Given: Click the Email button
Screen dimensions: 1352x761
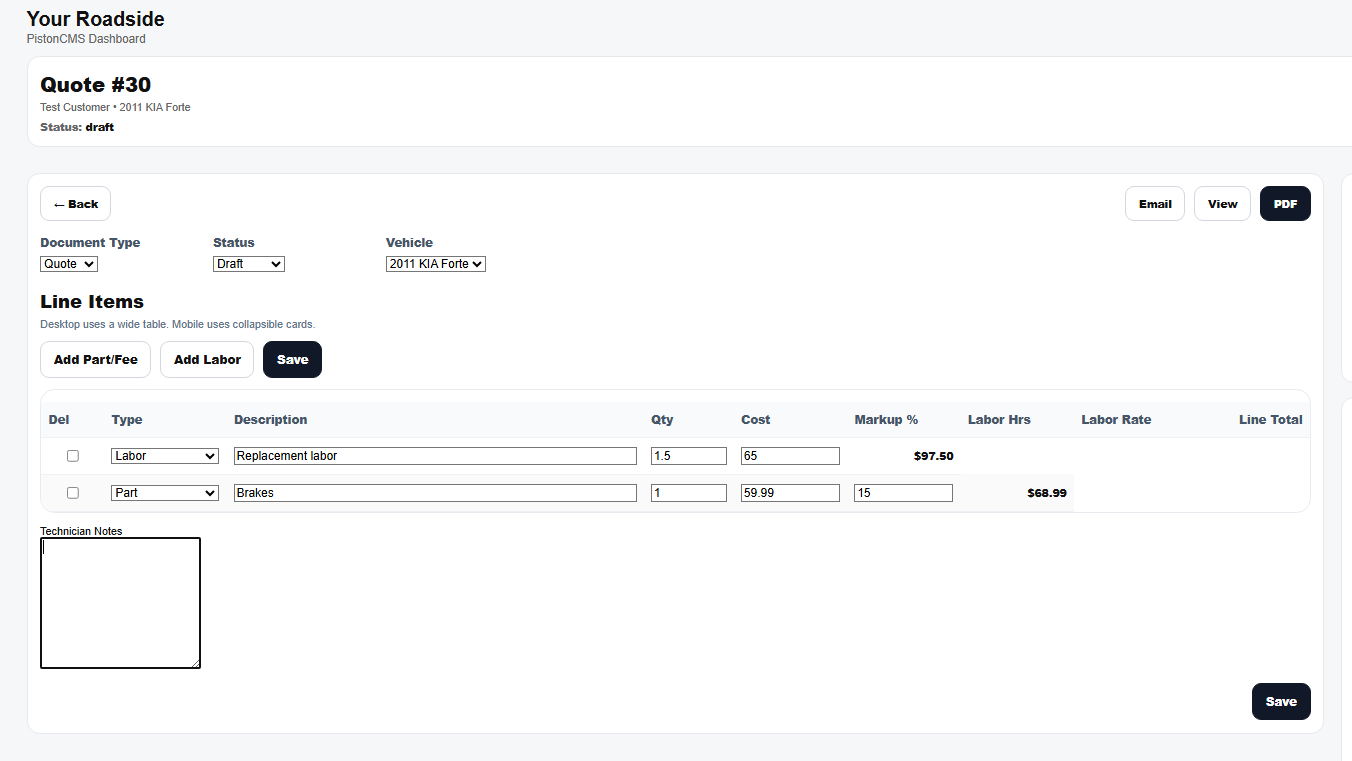Looking at the screenshot, I should point(1154,203).
